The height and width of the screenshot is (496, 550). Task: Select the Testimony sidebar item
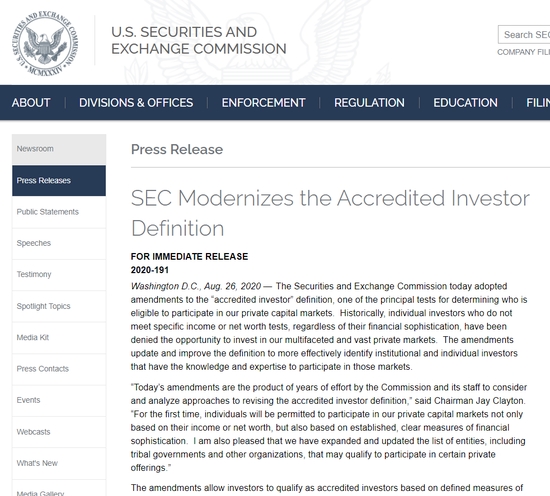(59, 274)
